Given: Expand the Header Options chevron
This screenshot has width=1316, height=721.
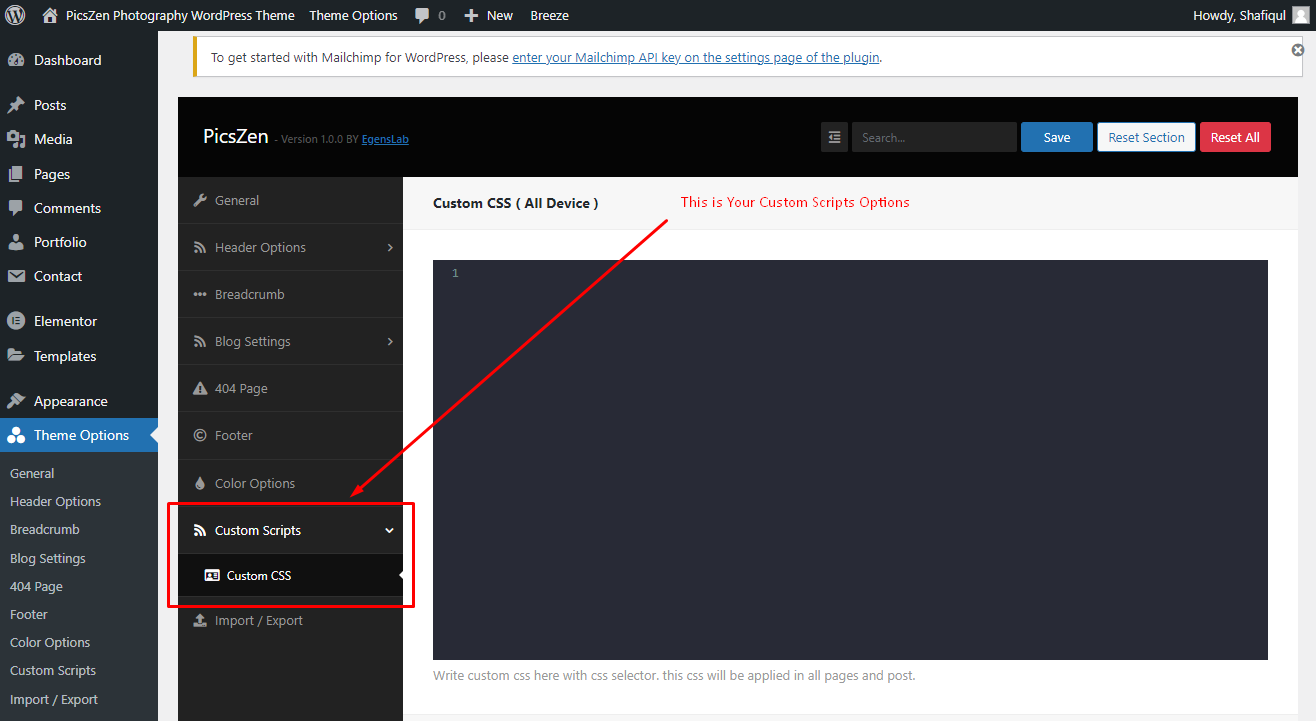Looking at the screenshot, I should pyautogui.click(x=390, y=247).
